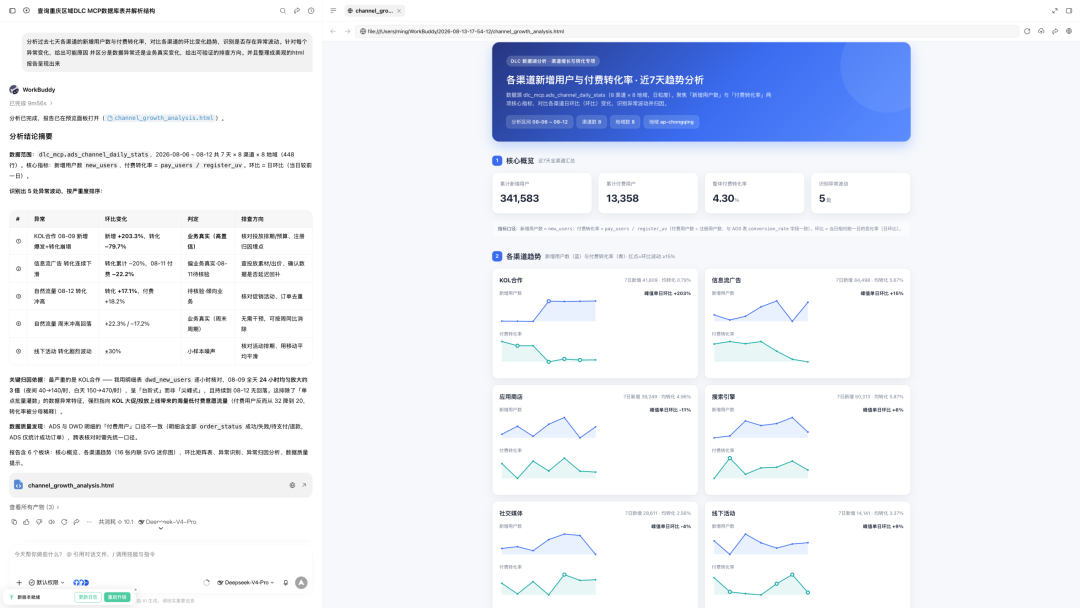Click the 线下活动 trend chart card
The image size is (1080, 608).
807,555
